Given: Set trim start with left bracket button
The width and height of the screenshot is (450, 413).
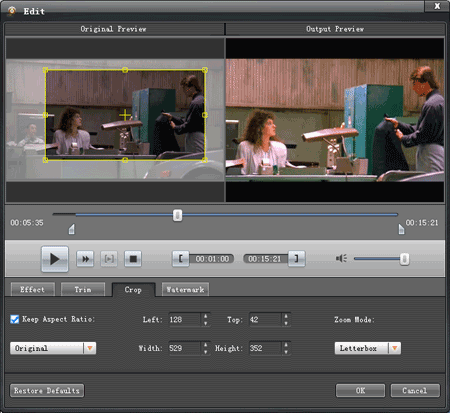Looking at the screenshot, I should coord(180,259).
